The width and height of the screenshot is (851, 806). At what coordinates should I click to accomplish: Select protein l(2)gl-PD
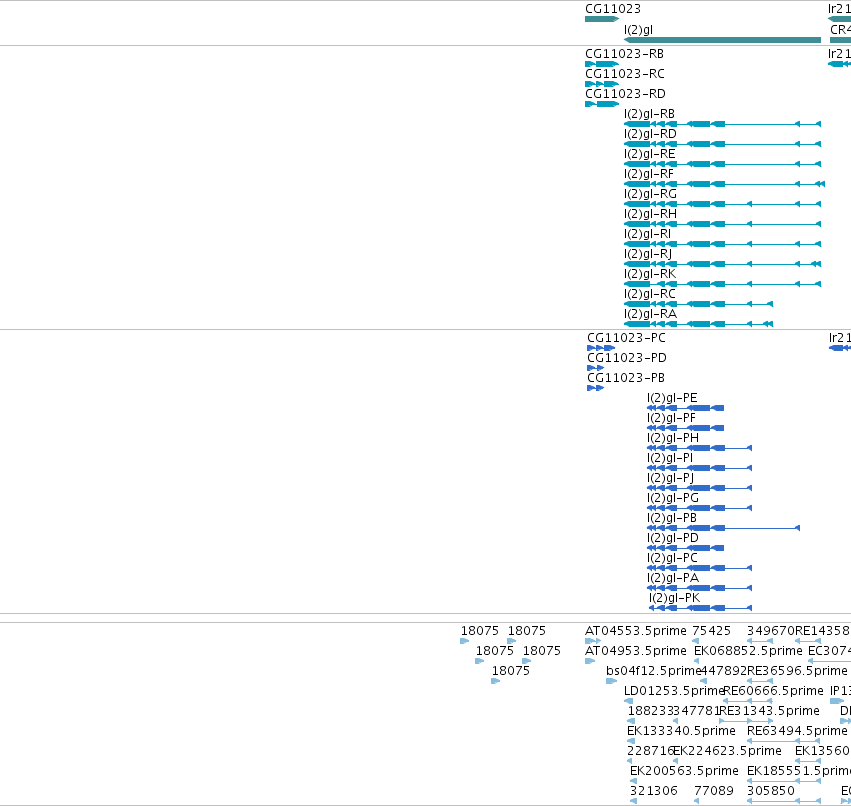click(685, 548)
